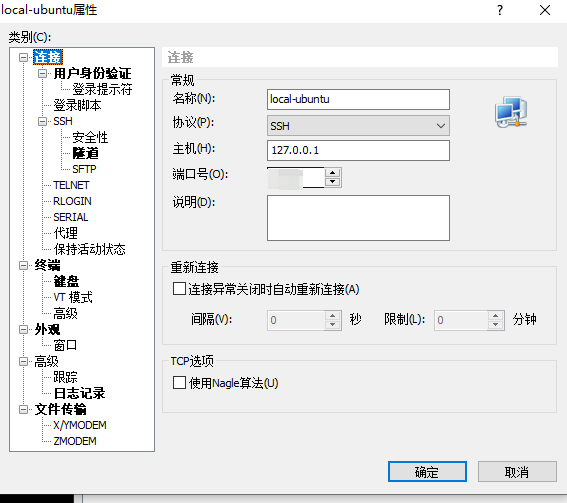This screenshot has width=567, height=503.
Task: Select 高级 under 终端
Action: tap(65, 313)
